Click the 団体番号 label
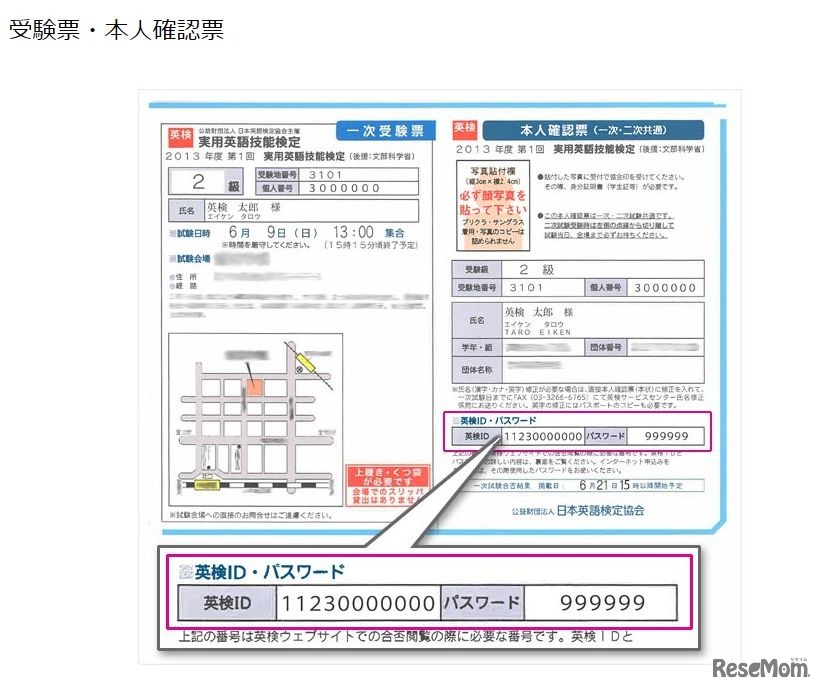Screen dimensions: 823x691 click(x=605, y=347)
